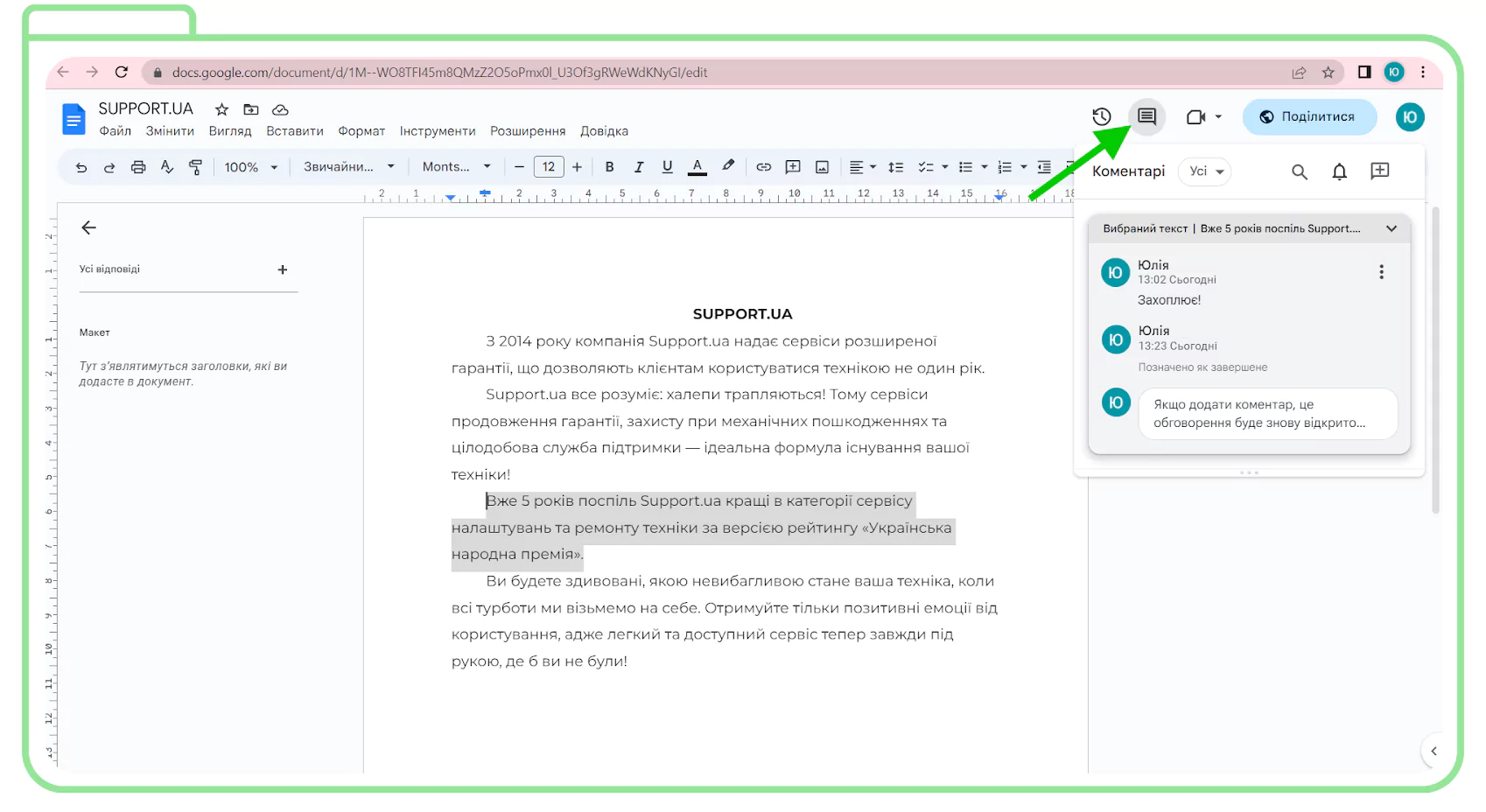
Task: Increase font size with plus button
Action: [x=578, y=167]
